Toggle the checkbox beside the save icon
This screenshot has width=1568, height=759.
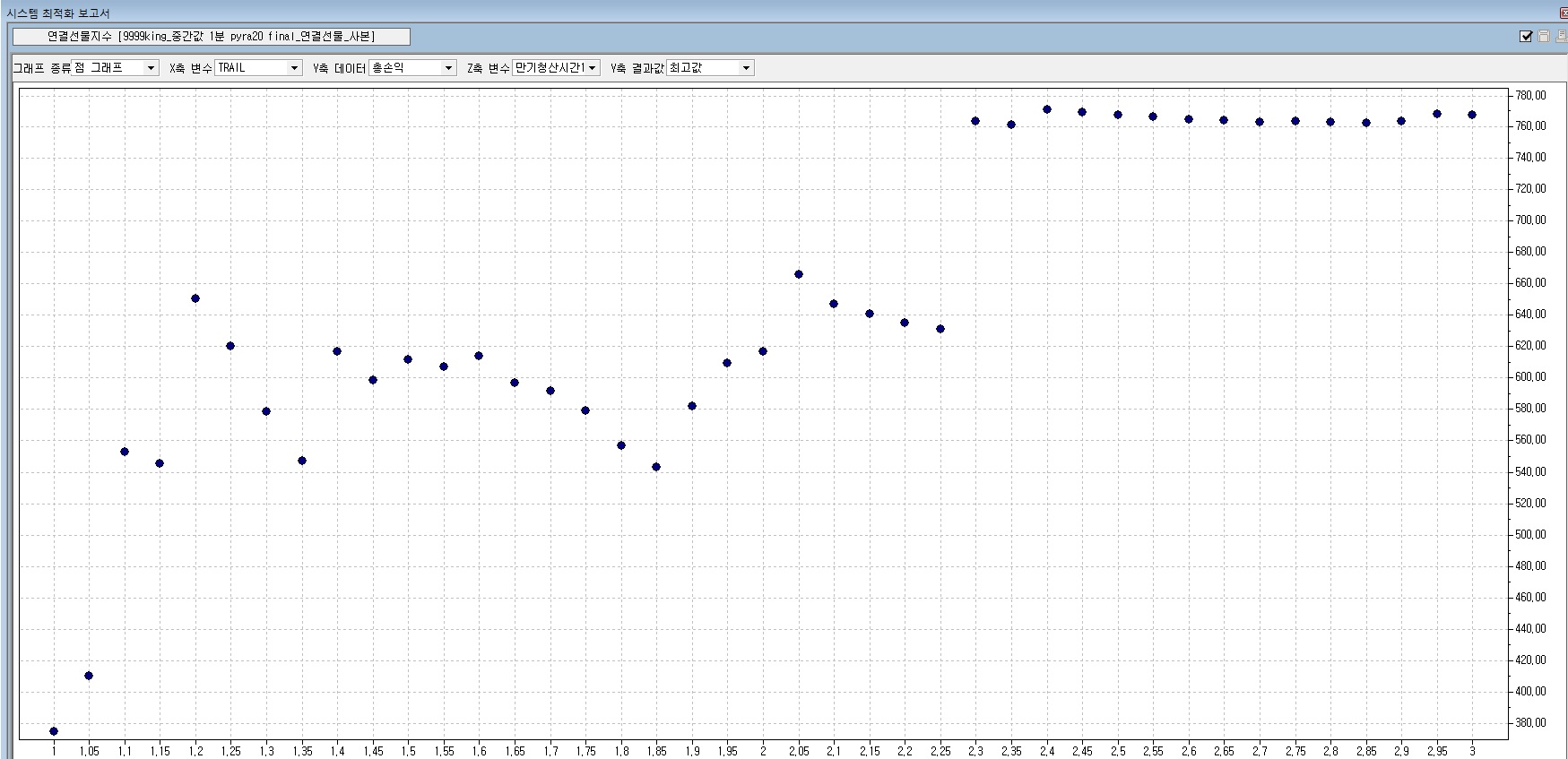click(x=1526, y=36)
